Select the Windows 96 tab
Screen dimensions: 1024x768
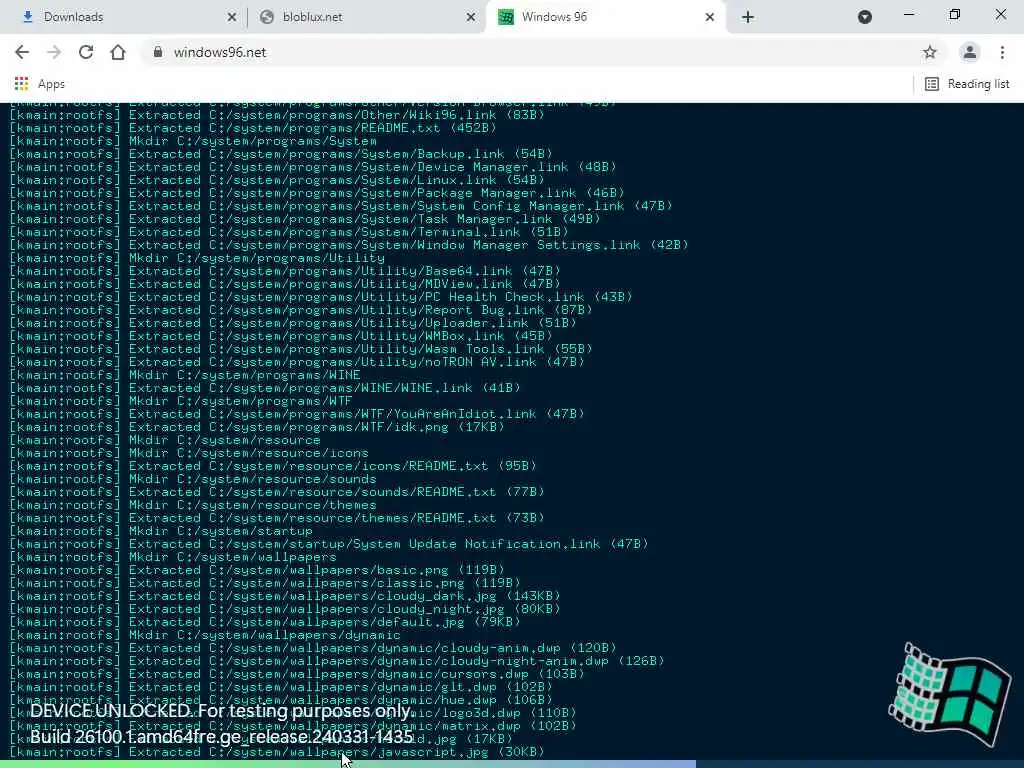[x=607, y=17]
